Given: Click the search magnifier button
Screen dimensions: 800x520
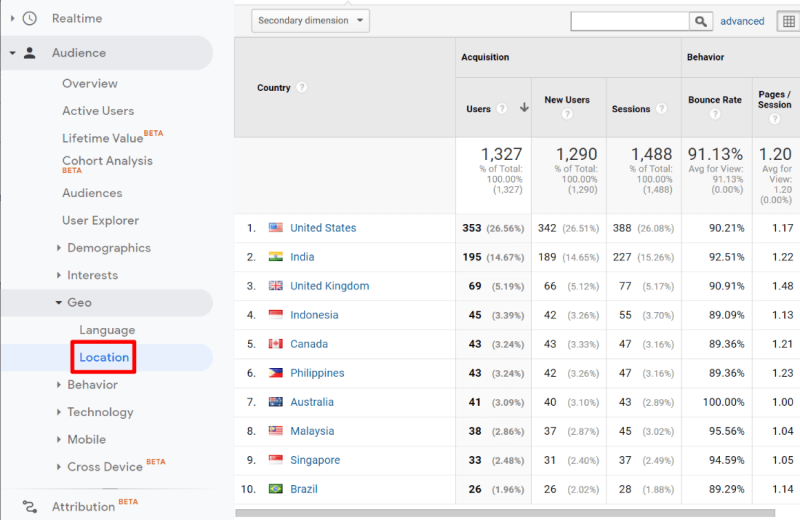Looking at the screenshot, I should (701, 21).
